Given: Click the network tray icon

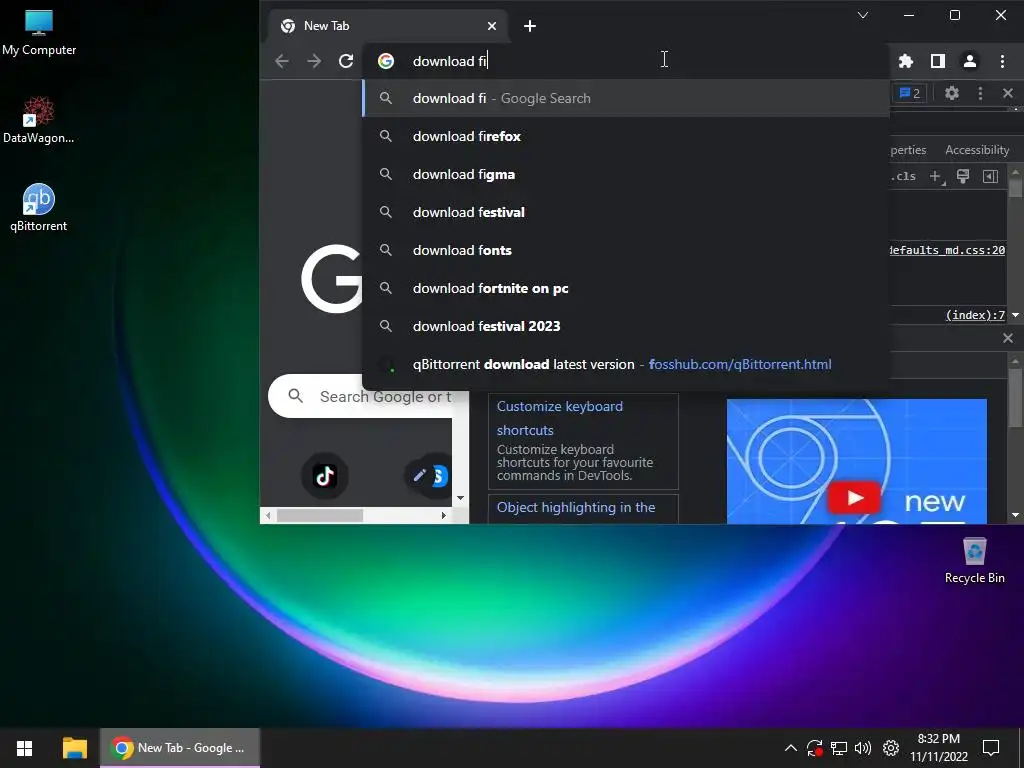Looking at the screenshot, I should pyautogui.click(x=839, y=748).
